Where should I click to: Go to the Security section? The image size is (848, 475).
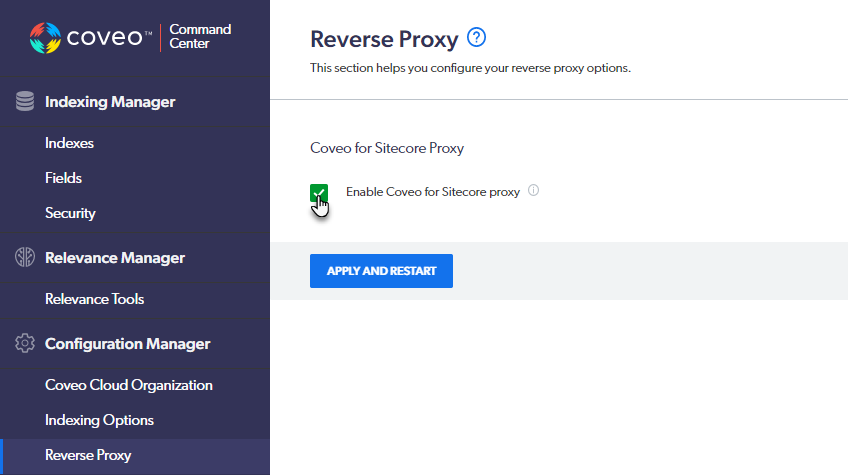click(70, 213)
